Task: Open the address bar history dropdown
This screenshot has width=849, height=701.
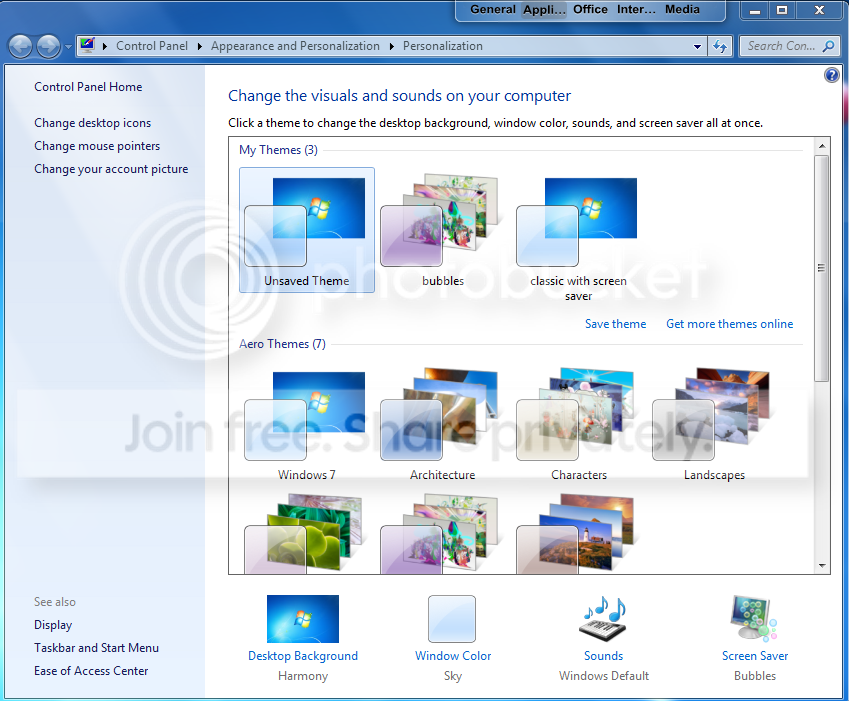Action: pyautogui.click(x=697, y=47)
